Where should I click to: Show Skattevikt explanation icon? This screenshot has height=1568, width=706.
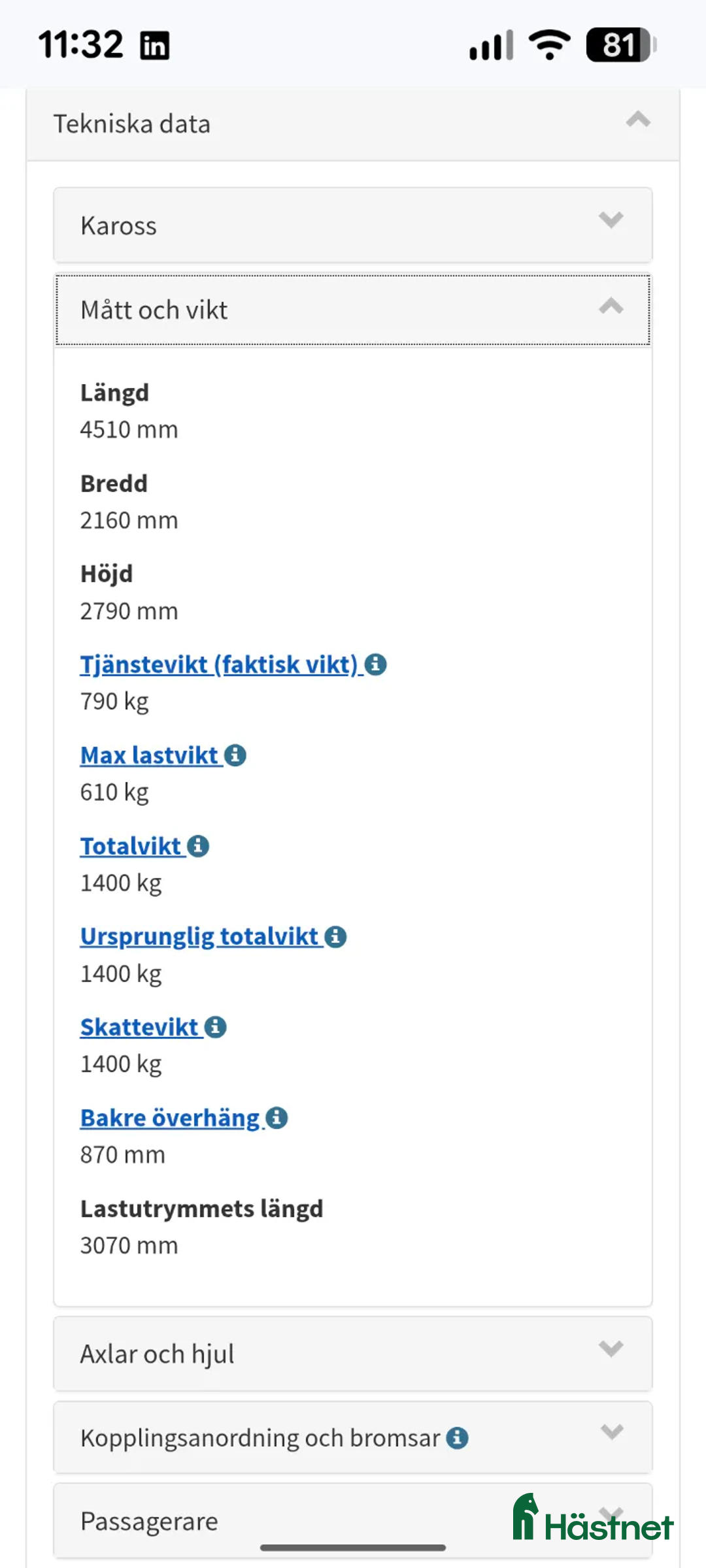(x=216, y=1026)
